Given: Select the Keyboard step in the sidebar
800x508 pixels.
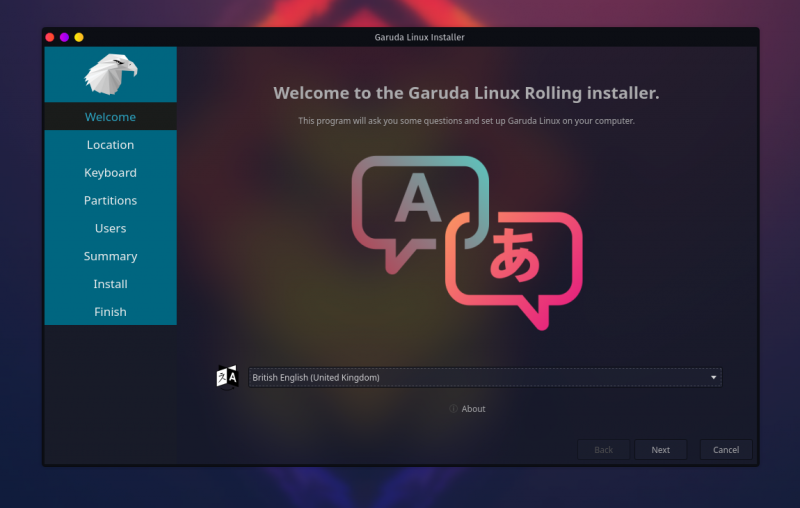Looking at the screenshot, I should (x=111, y=173).
